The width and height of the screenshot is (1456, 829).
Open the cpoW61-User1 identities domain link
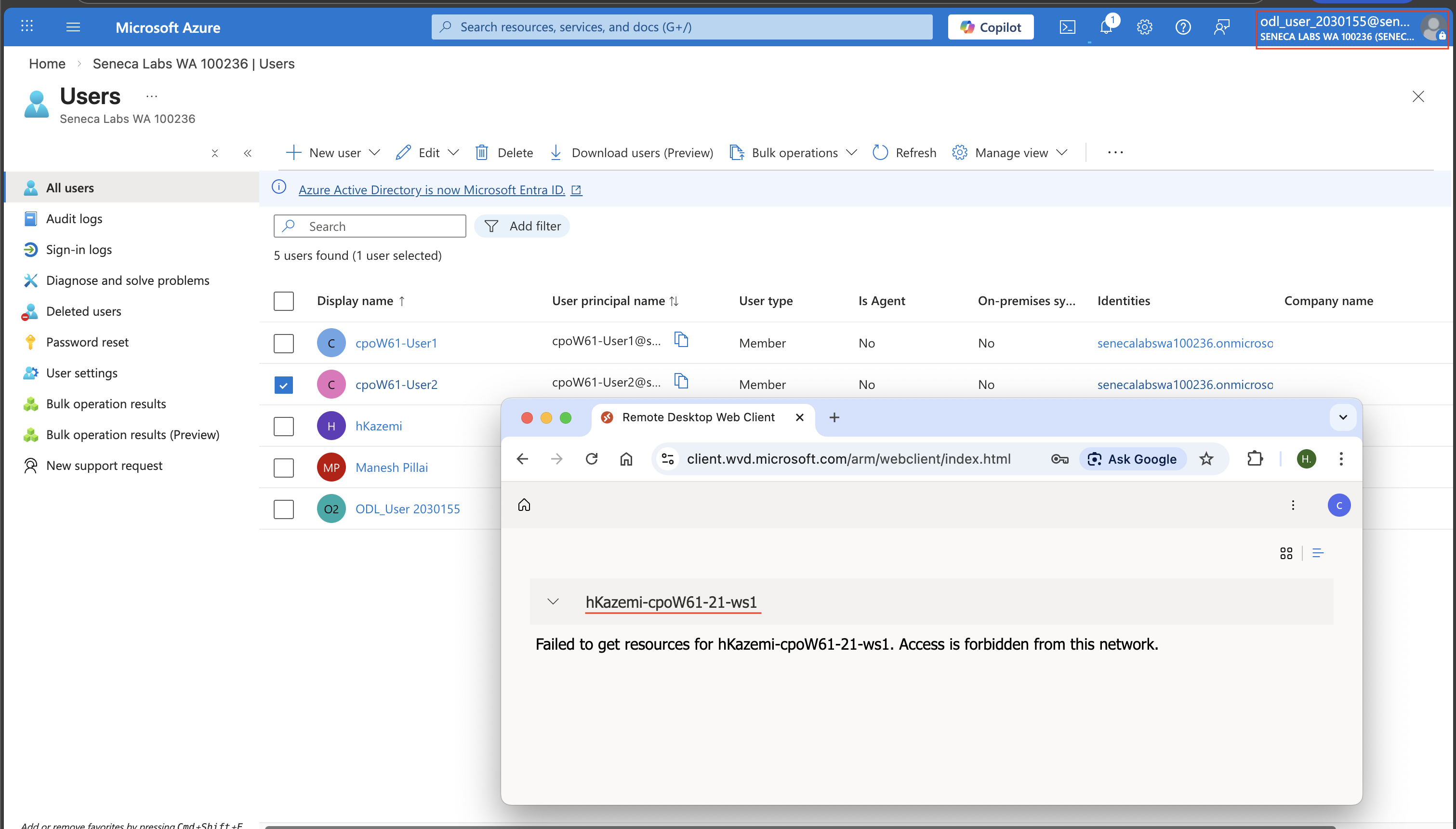coord(1185,343)
